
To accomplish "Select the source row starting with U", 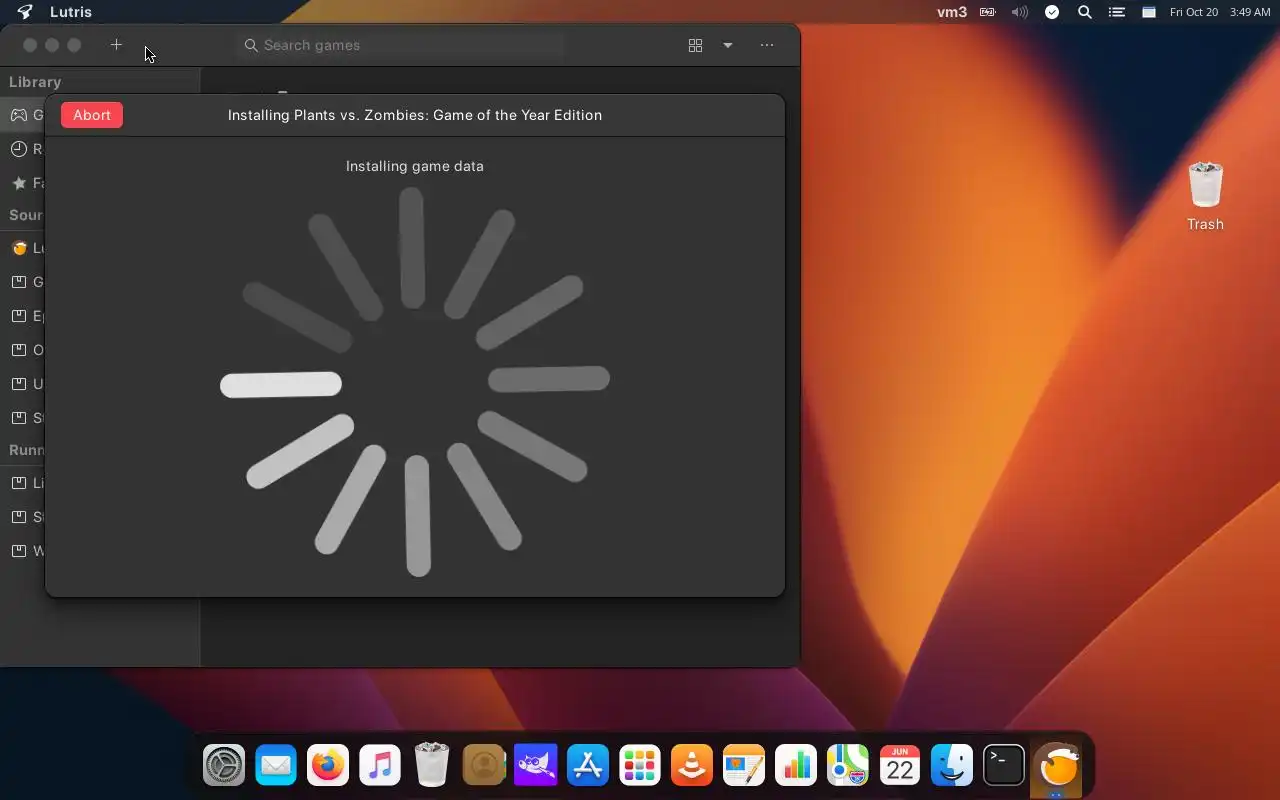I will point(22,384).
